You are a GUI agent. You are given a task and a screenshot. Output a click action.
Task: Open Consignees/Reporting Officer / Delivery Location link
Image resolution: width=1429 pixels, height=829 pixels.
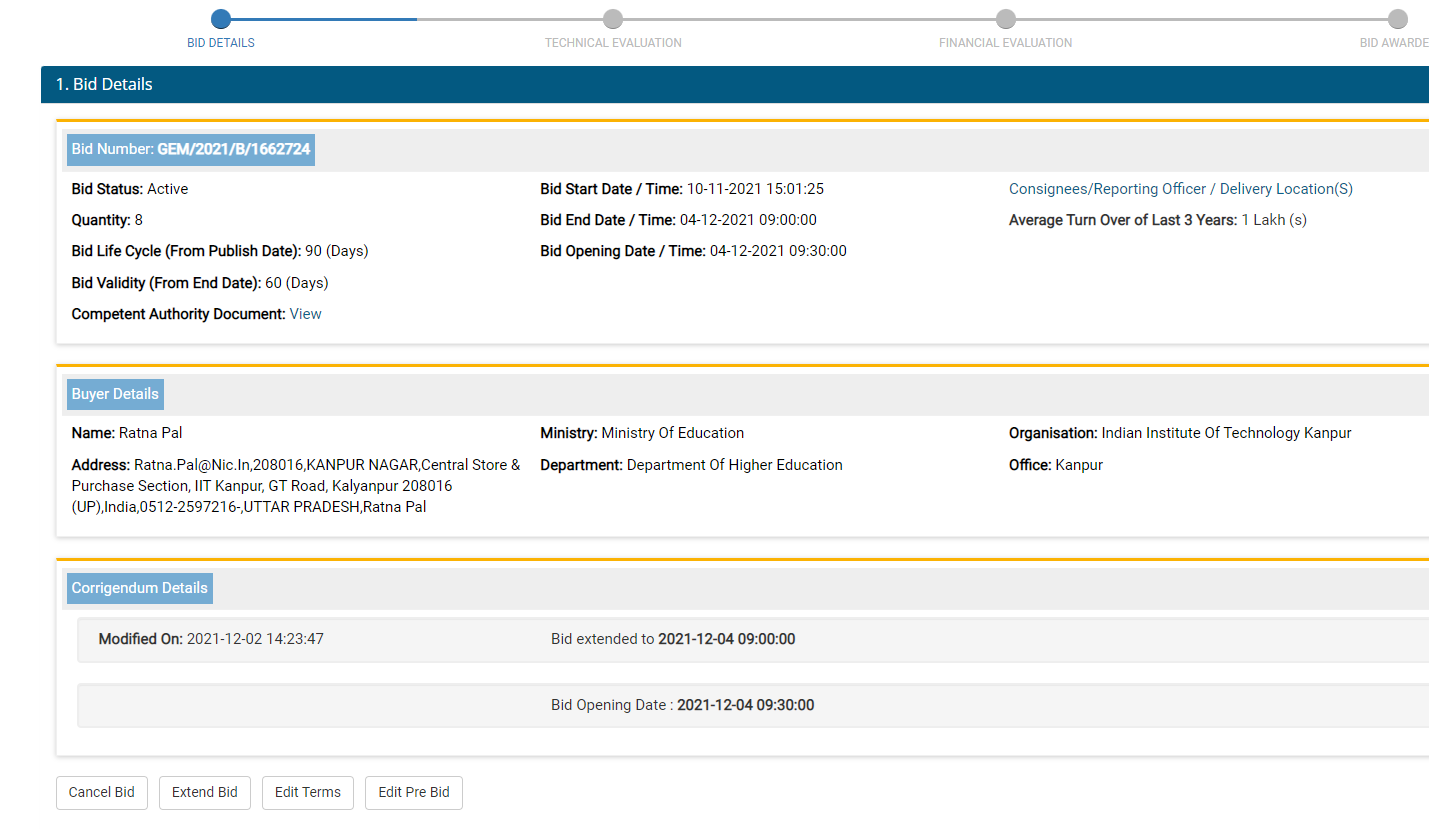tap(1180, 189)
